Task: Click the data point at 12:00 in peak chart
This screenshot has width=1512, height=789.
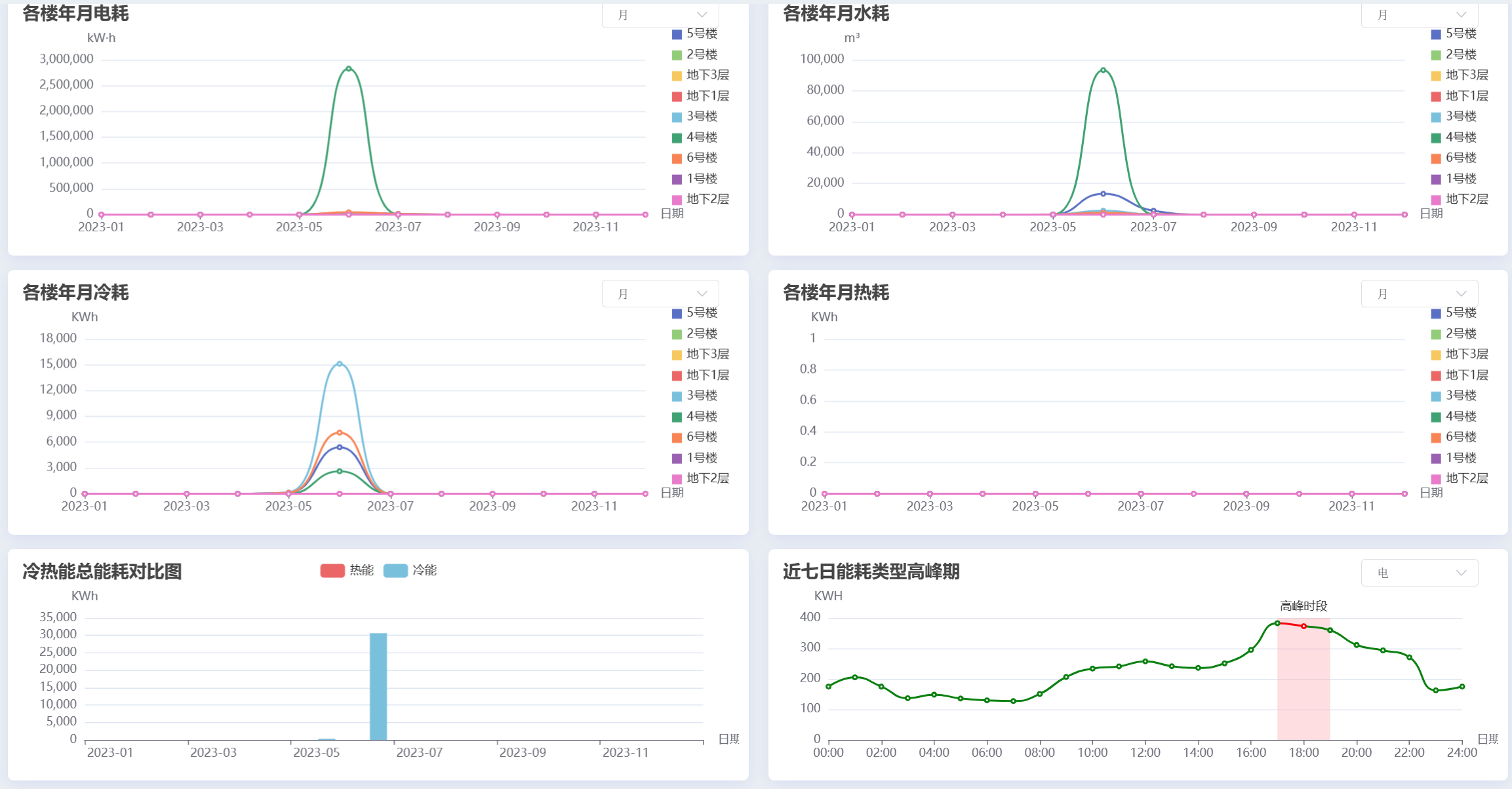Action: [x=1145, y=661]
